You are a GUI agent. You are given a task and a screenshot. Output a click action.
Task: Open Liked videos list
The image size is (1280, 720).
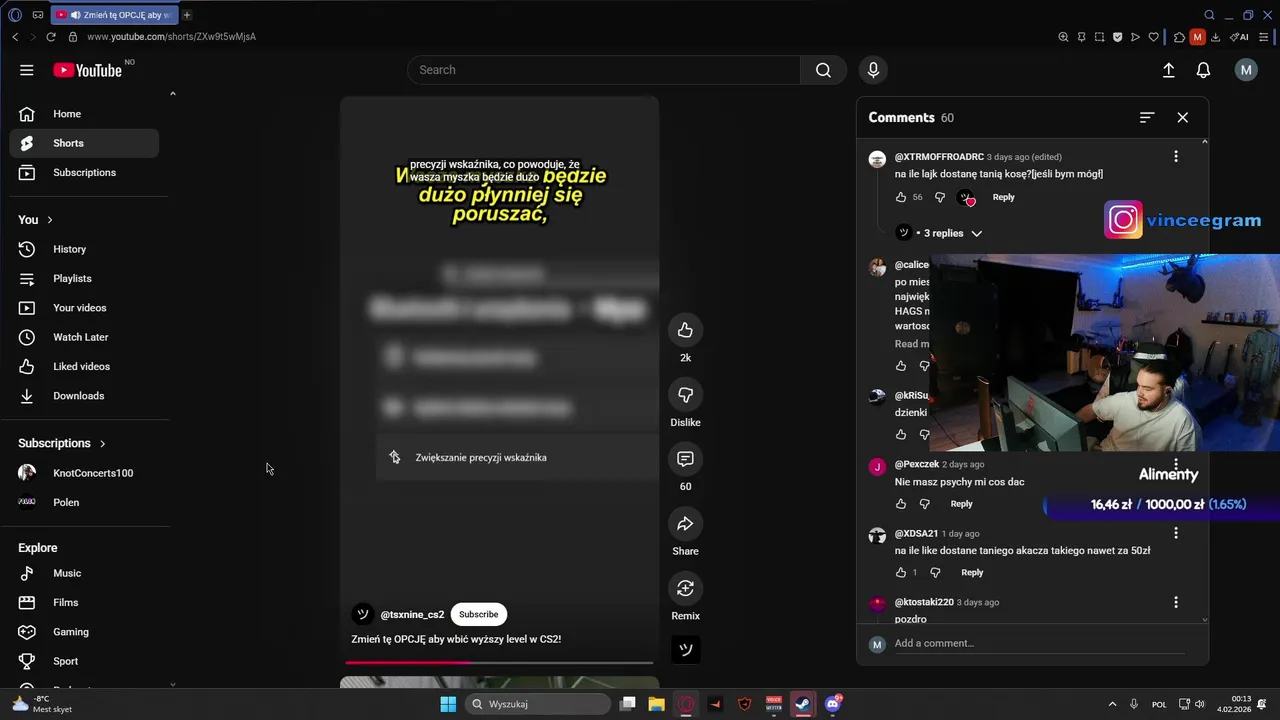[x=84, y=367]
